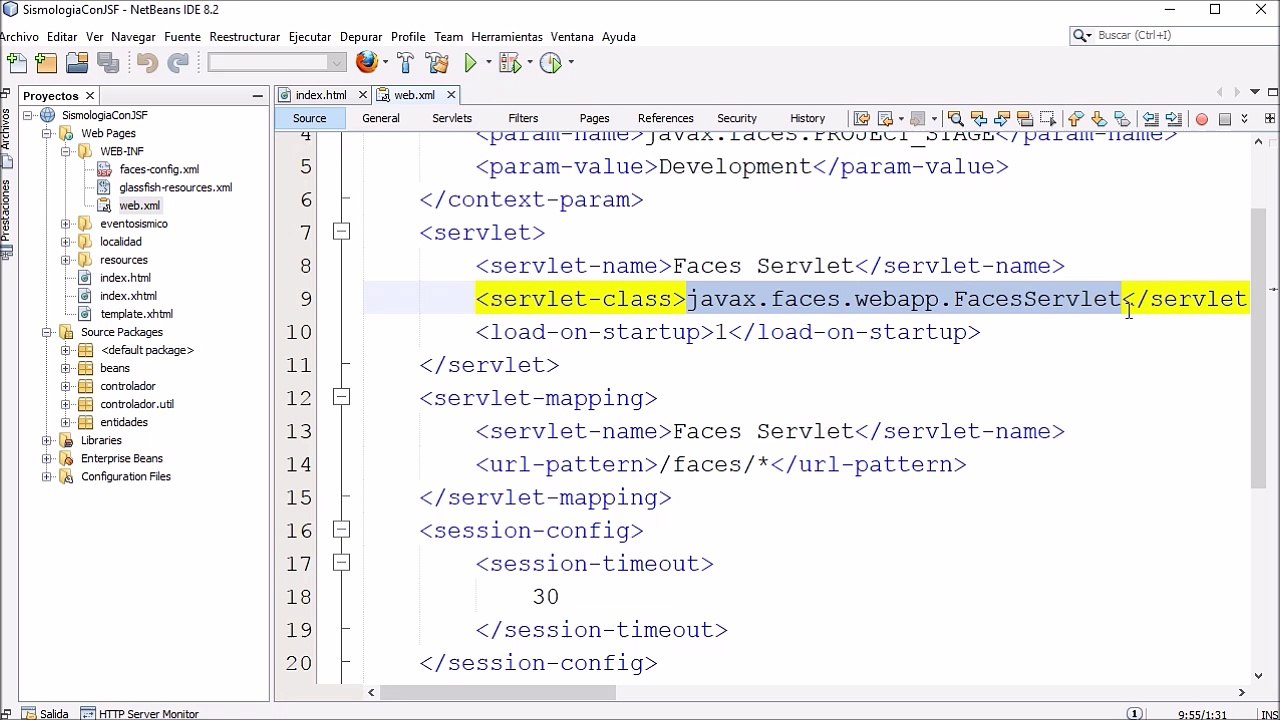Toggle Bookmark icon in editor toolbar
This screenshot has width=1280, height=720.
(x=1121, y=118)
